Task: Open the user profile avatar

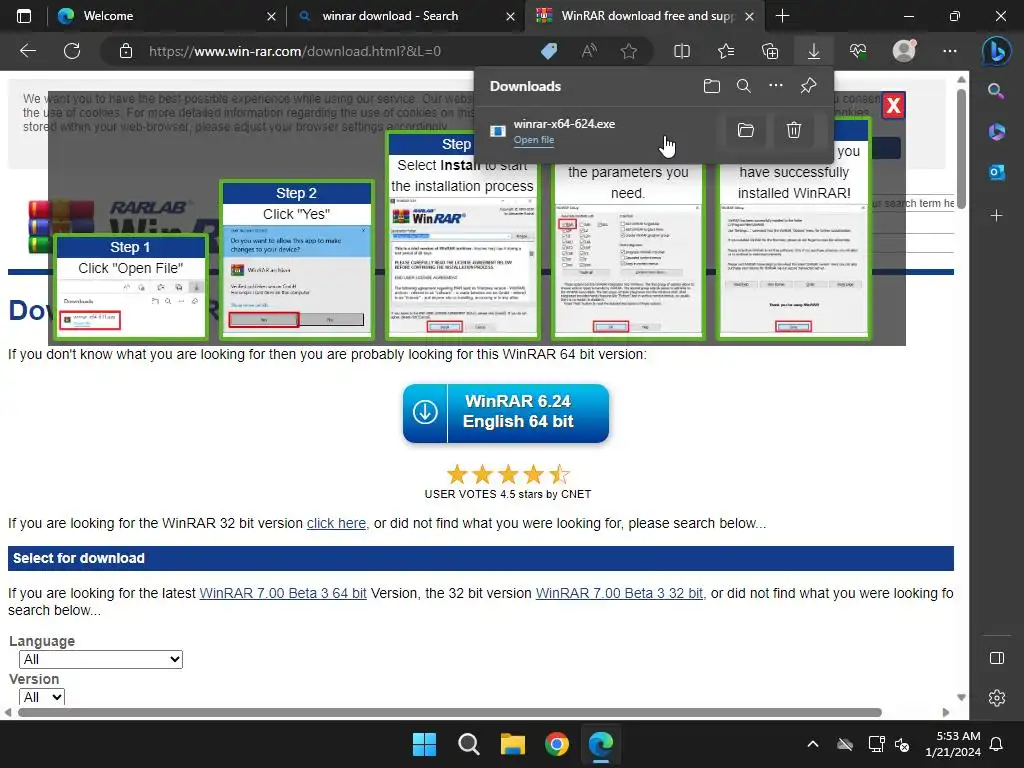Action: [904, 51]
